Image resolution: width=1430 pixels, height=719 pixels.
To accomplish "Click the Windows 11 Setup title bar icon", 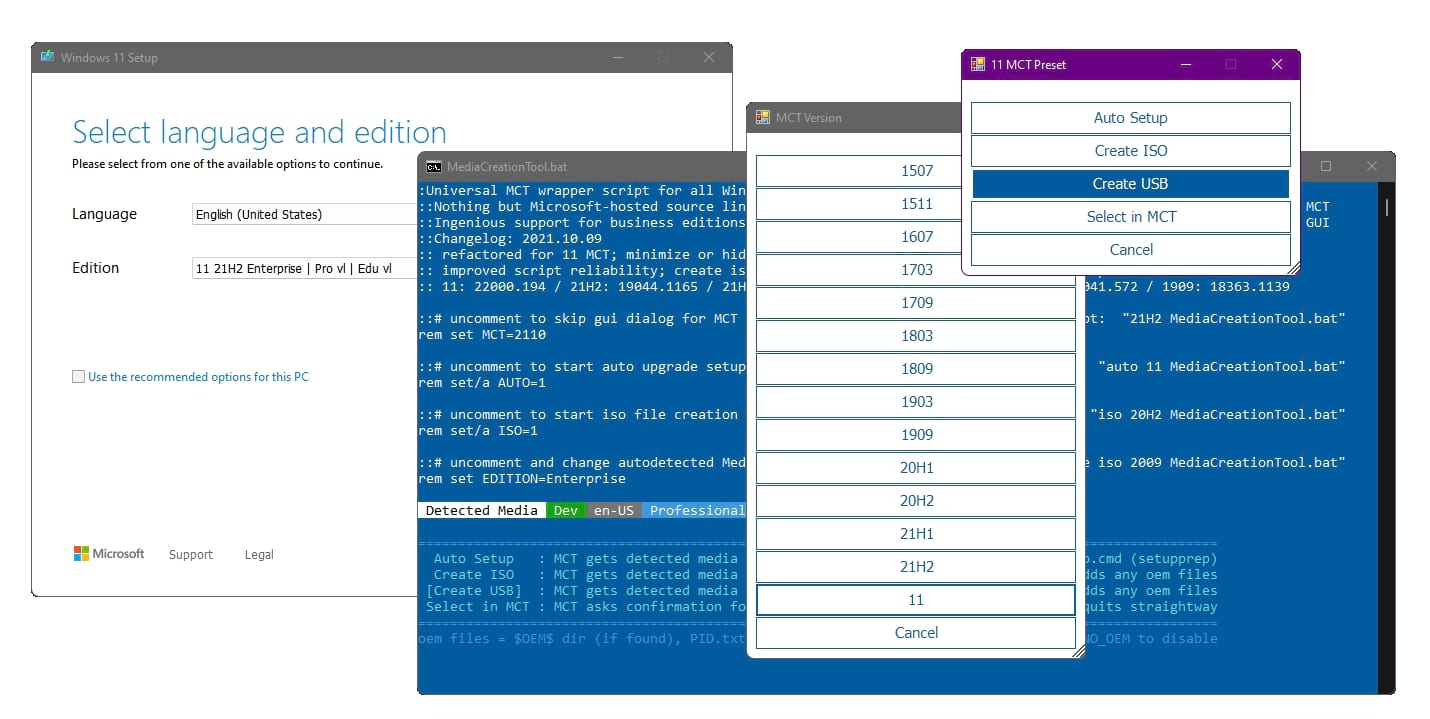I will coord(47,57).
